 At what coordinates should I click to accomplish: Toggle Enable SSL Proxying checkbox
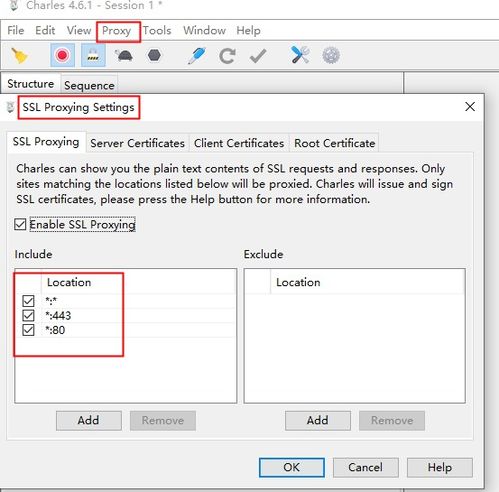pyautogui.click(x=20, y=224)
